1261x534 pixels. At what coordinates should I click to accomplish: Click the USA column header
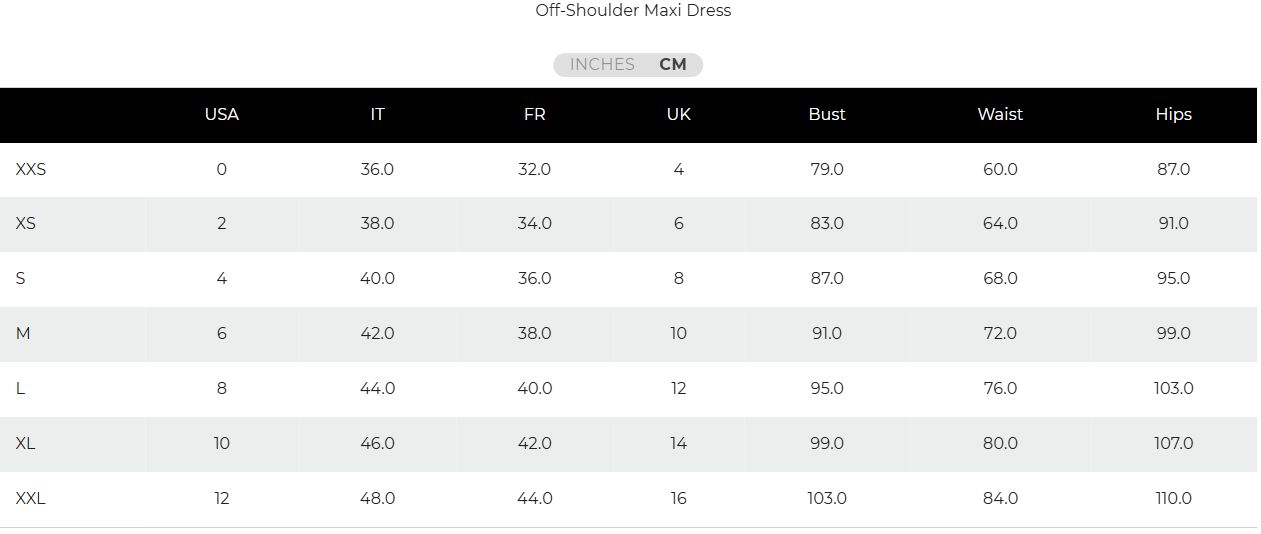coord(221,114)
